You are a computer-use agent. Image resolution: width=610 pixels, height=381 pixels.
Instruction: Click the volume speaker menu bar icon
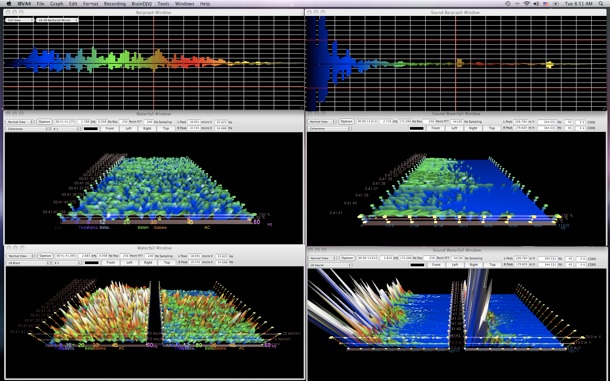(x=536, y=4)
